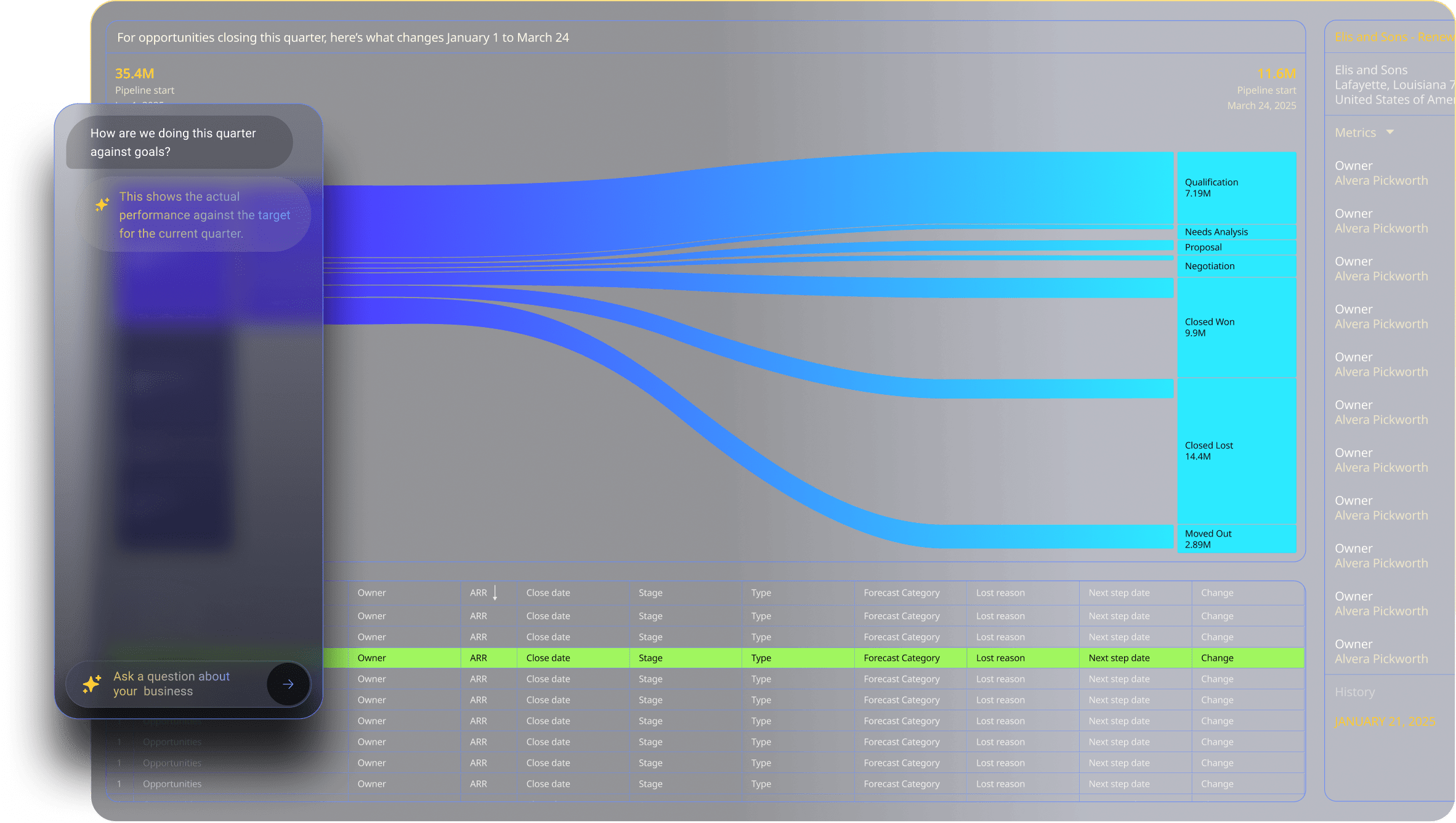The width and height of the screenshot is (1456, 823).
Task: Click Change in the green highlighted row
Action: pyautogui.click(x=1217, y=658)
